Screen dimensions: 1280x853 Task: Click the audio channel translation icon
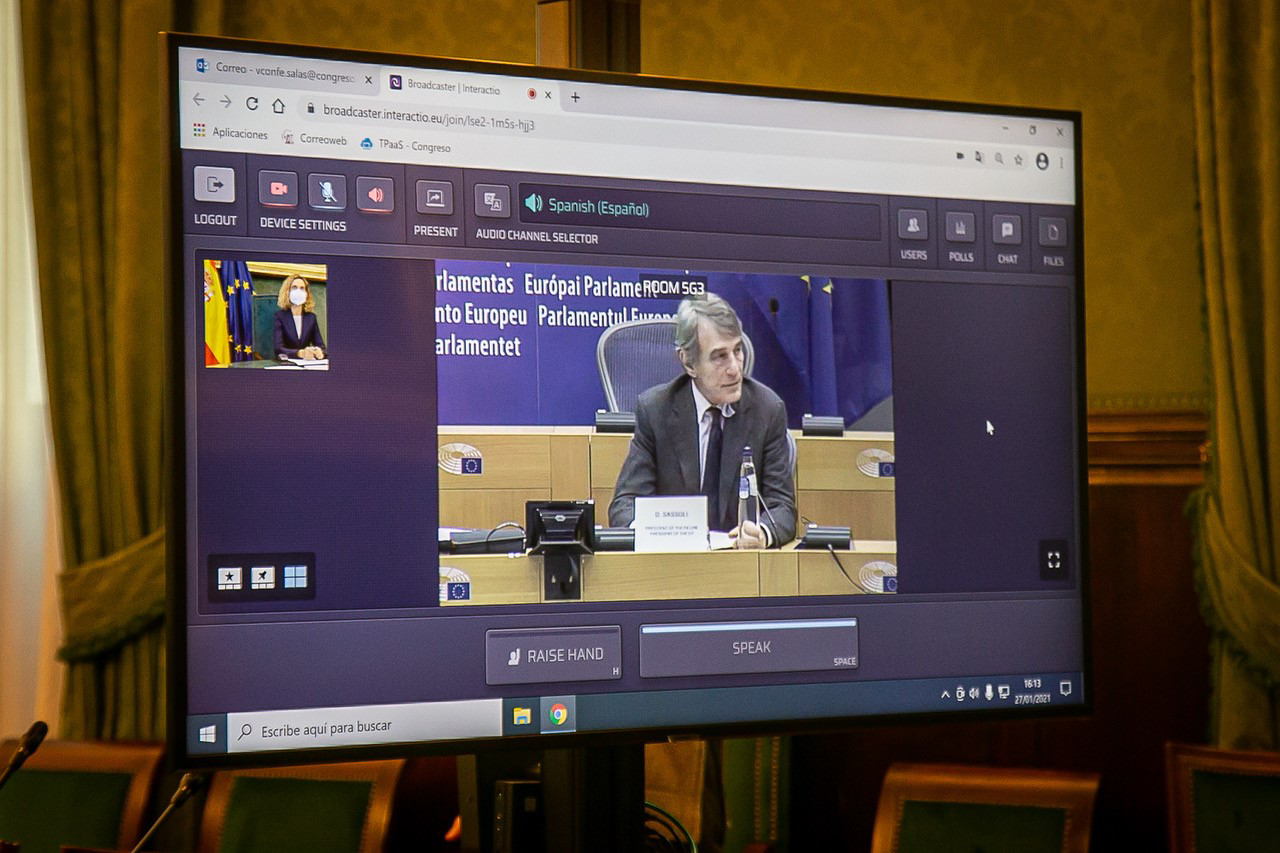(492, 201)
